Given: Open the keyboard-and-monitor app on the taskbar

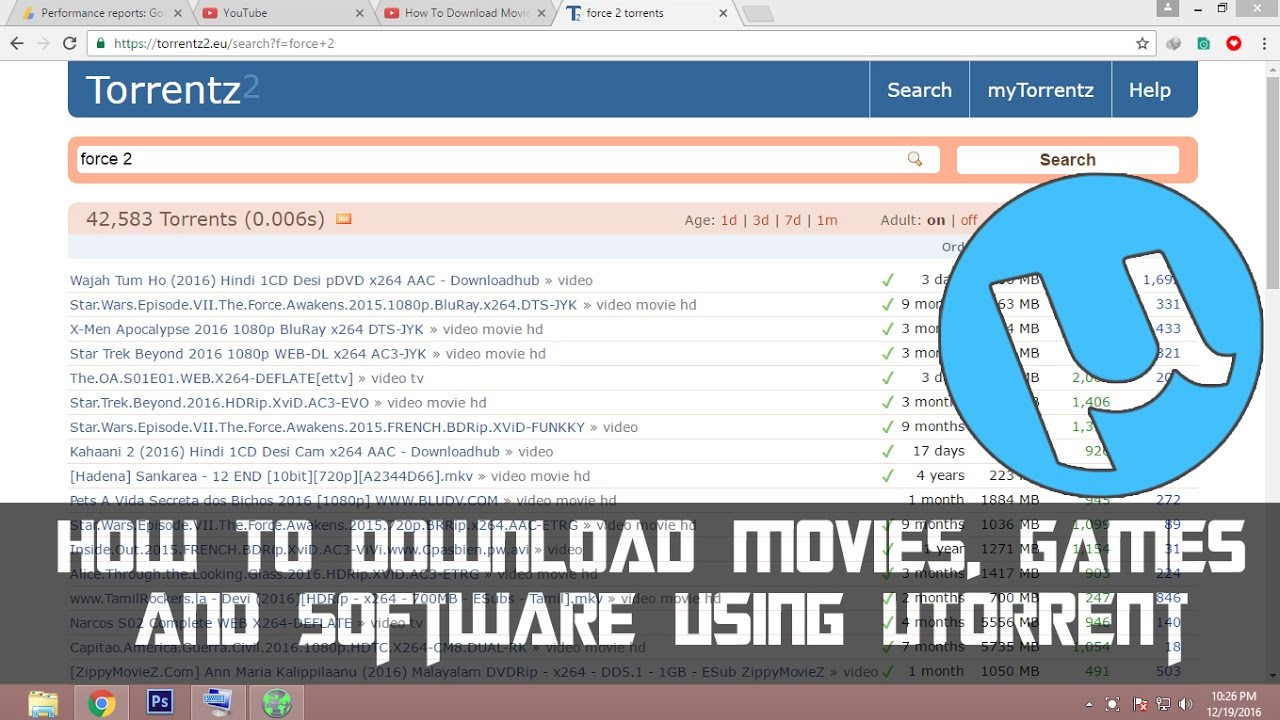Looking at the screenshot, I should coord(218,703).
